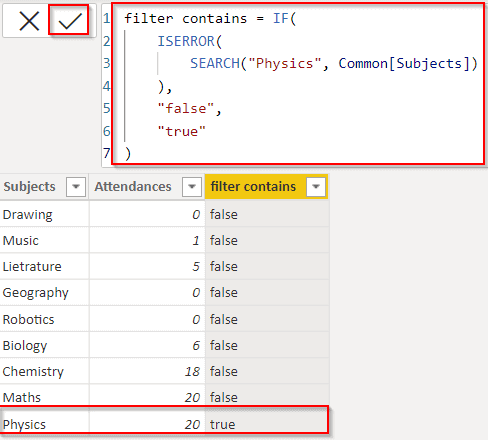Select the Chemistry subject cell

tap(44, 371)
